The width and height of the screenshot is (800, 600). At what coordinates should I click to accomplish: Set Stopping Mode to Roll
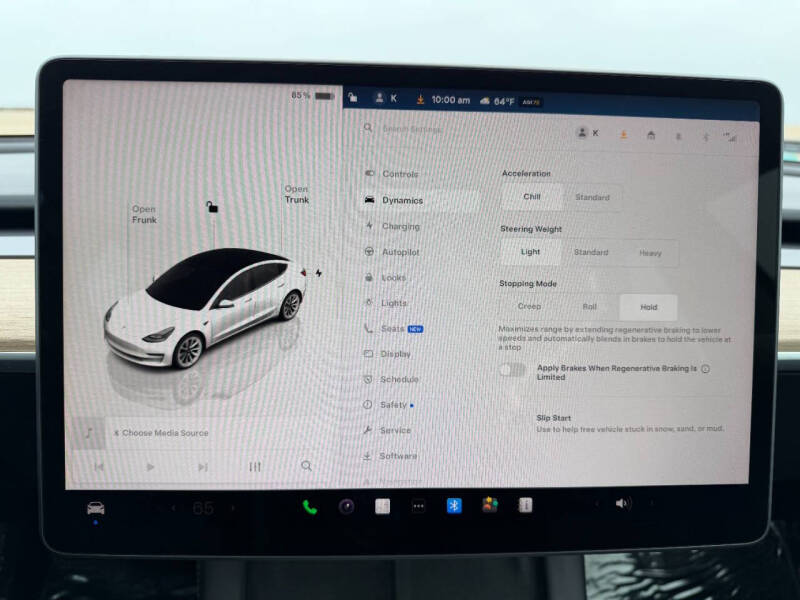click(590, 307)
